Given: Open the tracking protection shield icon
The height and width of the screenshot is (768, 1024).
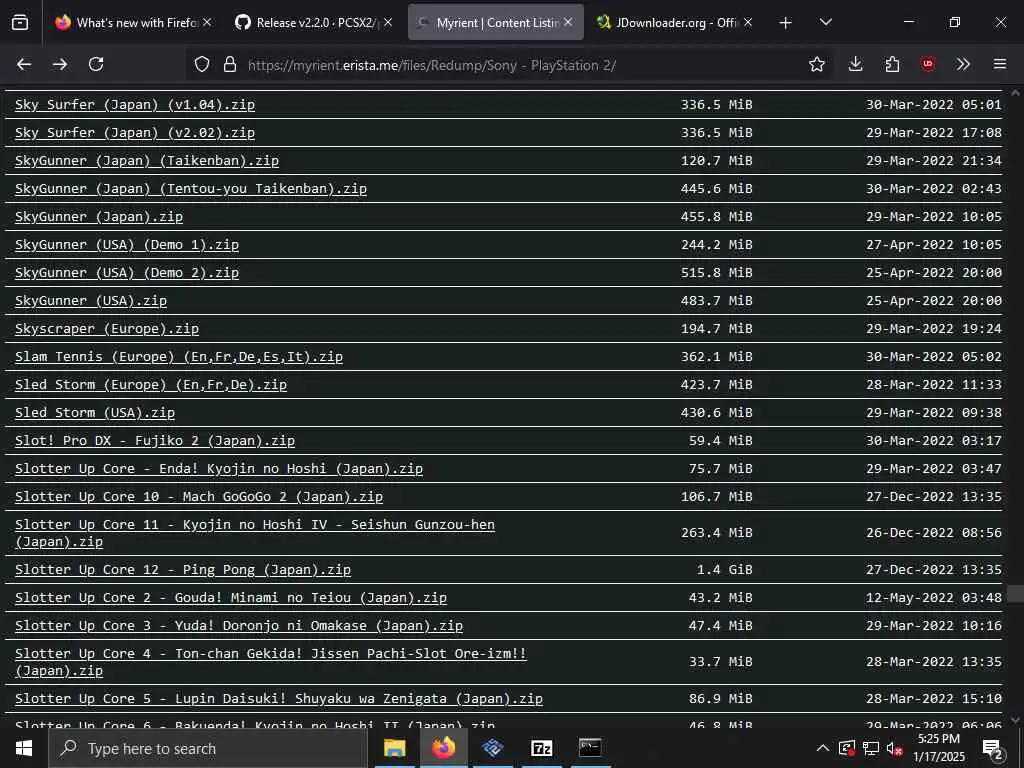Looking at the screenshot, I should pos(202,64).
